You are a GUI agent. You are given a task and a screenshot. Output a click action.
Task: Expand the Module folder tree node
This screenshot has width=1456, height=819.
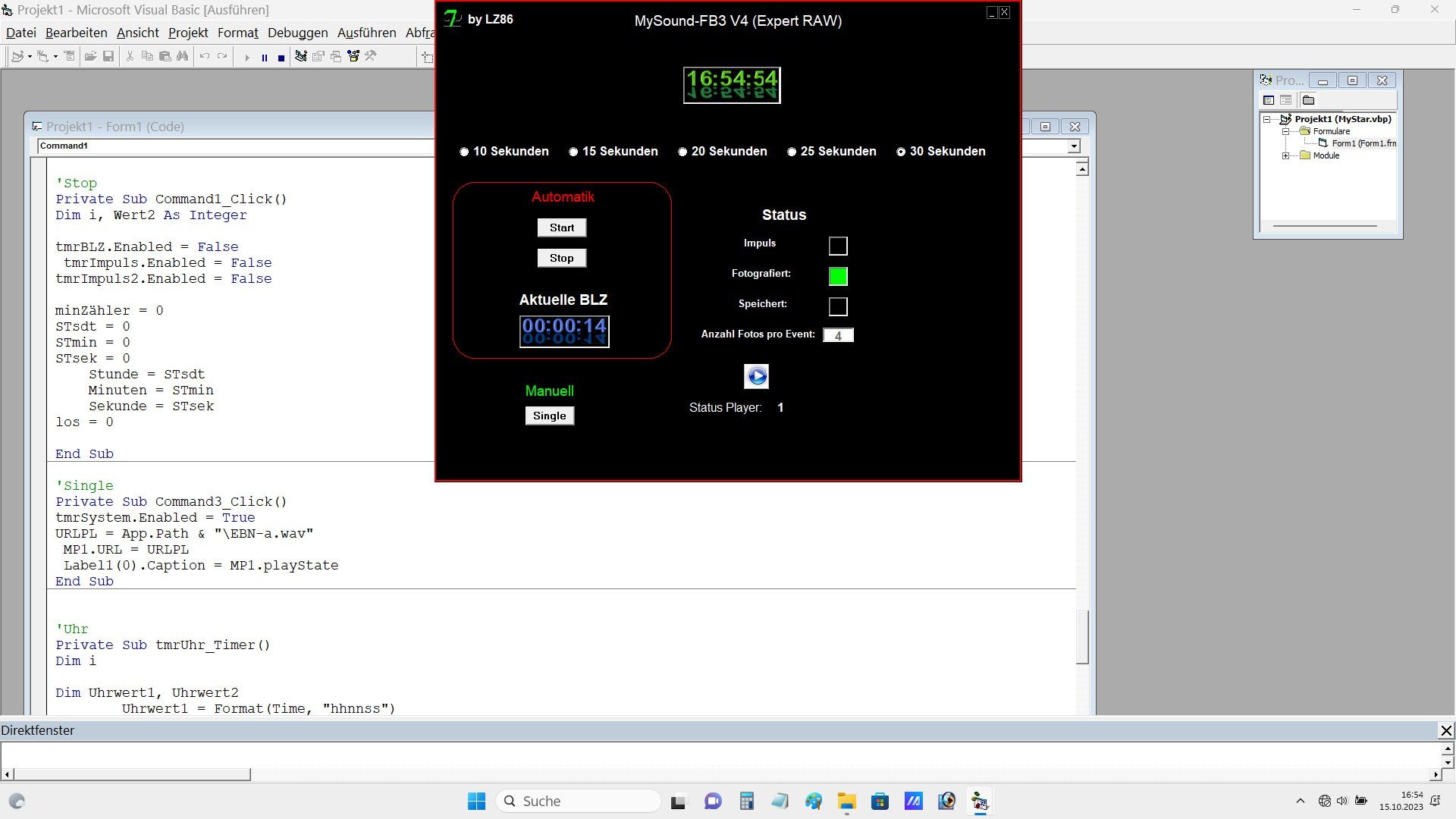(x=1285, y=155)
